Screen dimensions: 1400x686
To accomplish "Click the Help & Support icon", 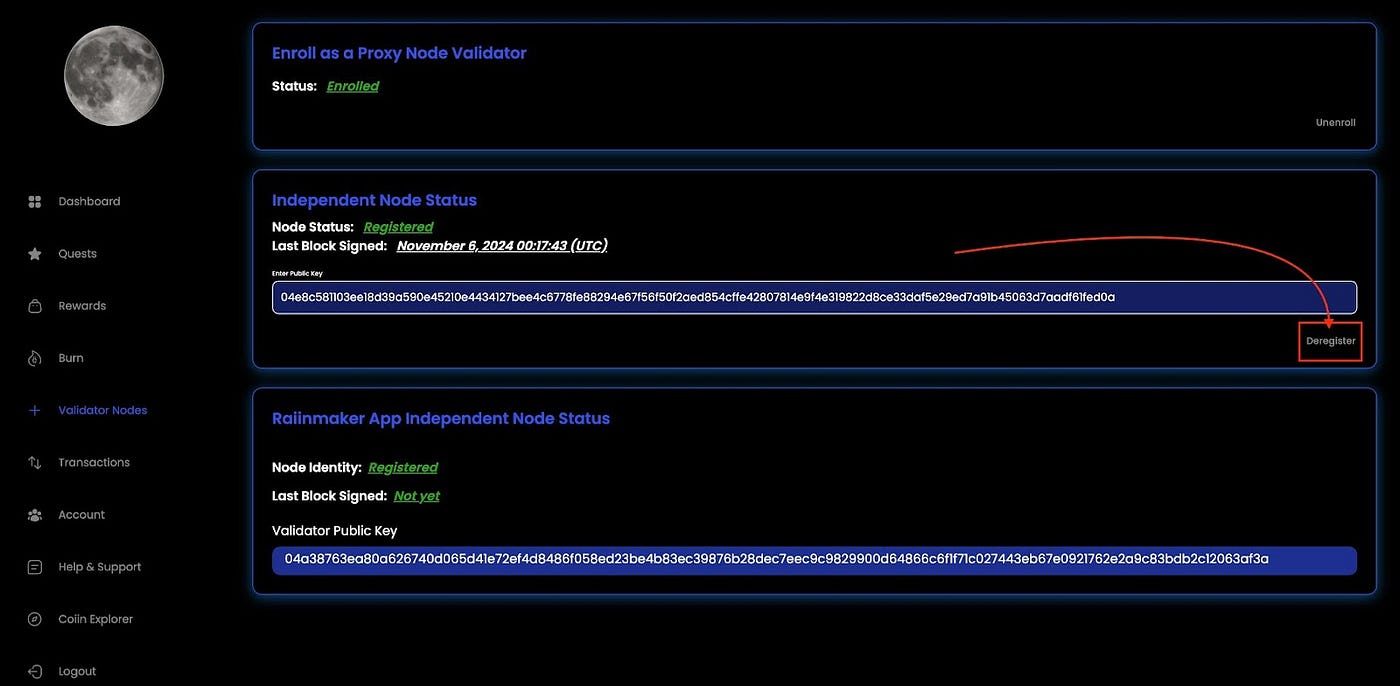I will pos(35,567).
